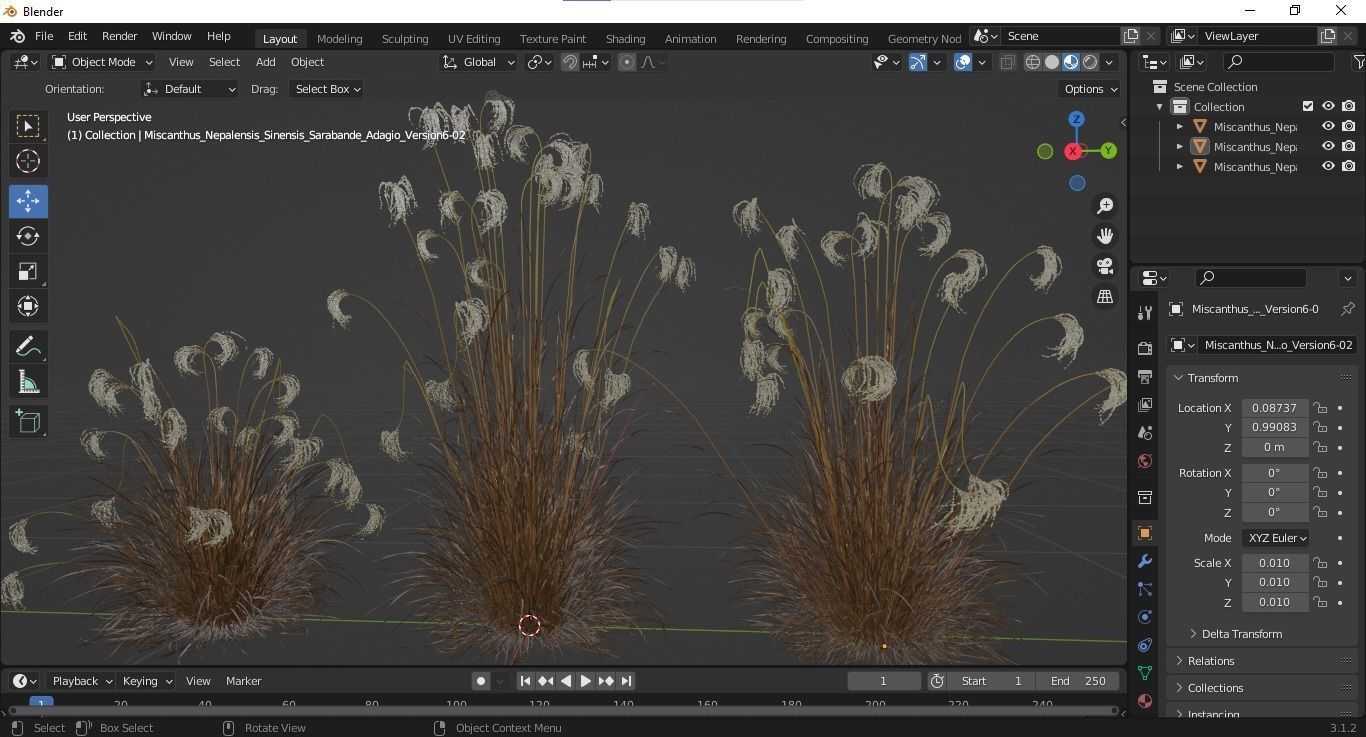Open the Object Data properties tab
This screenshot has height=737, width=1366.
[1145, 673]
